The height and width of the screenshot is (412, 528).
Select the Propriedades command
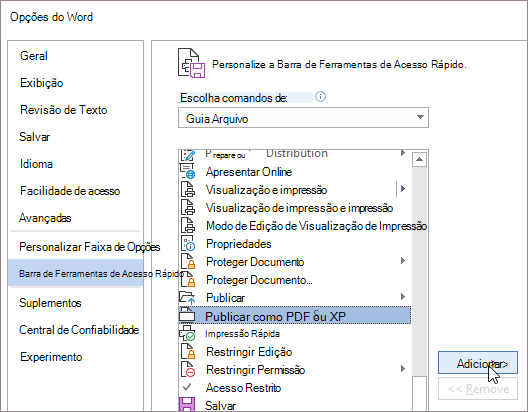click(x=295, y=244)
